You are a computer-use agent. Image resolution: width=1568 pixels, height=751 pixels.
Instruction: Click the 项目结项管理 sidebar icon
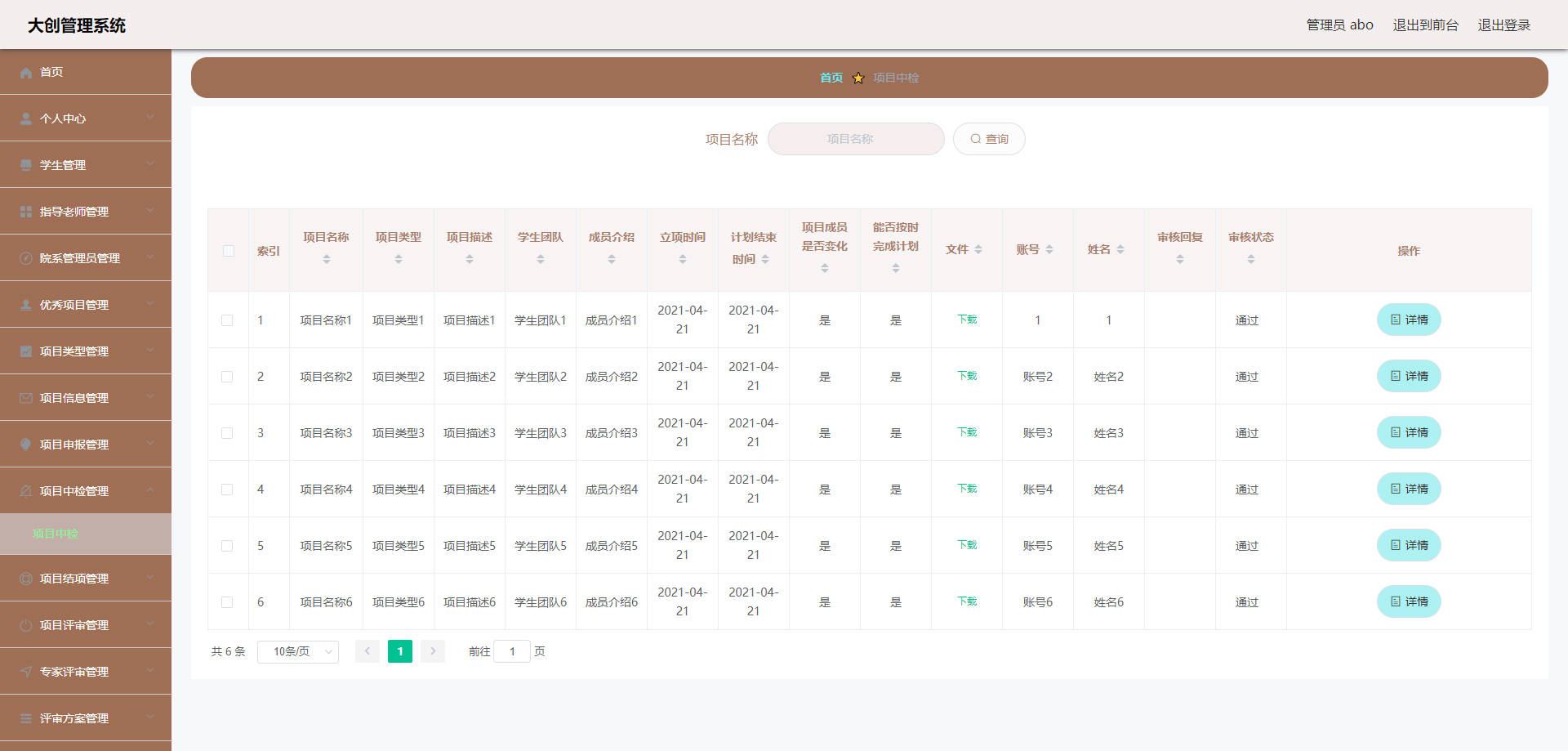coord(26,579)
